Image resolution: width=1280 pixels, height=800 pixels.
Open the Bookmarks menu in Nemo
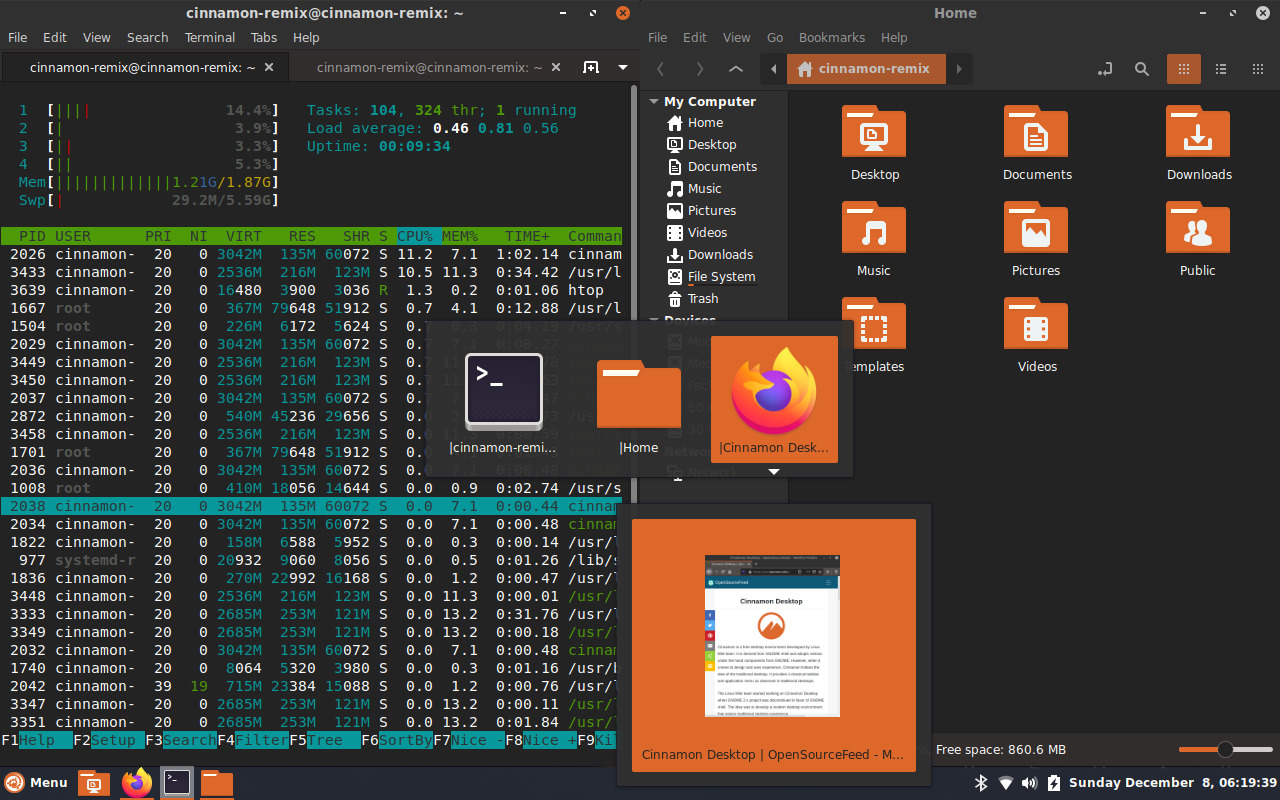point(832,37)
